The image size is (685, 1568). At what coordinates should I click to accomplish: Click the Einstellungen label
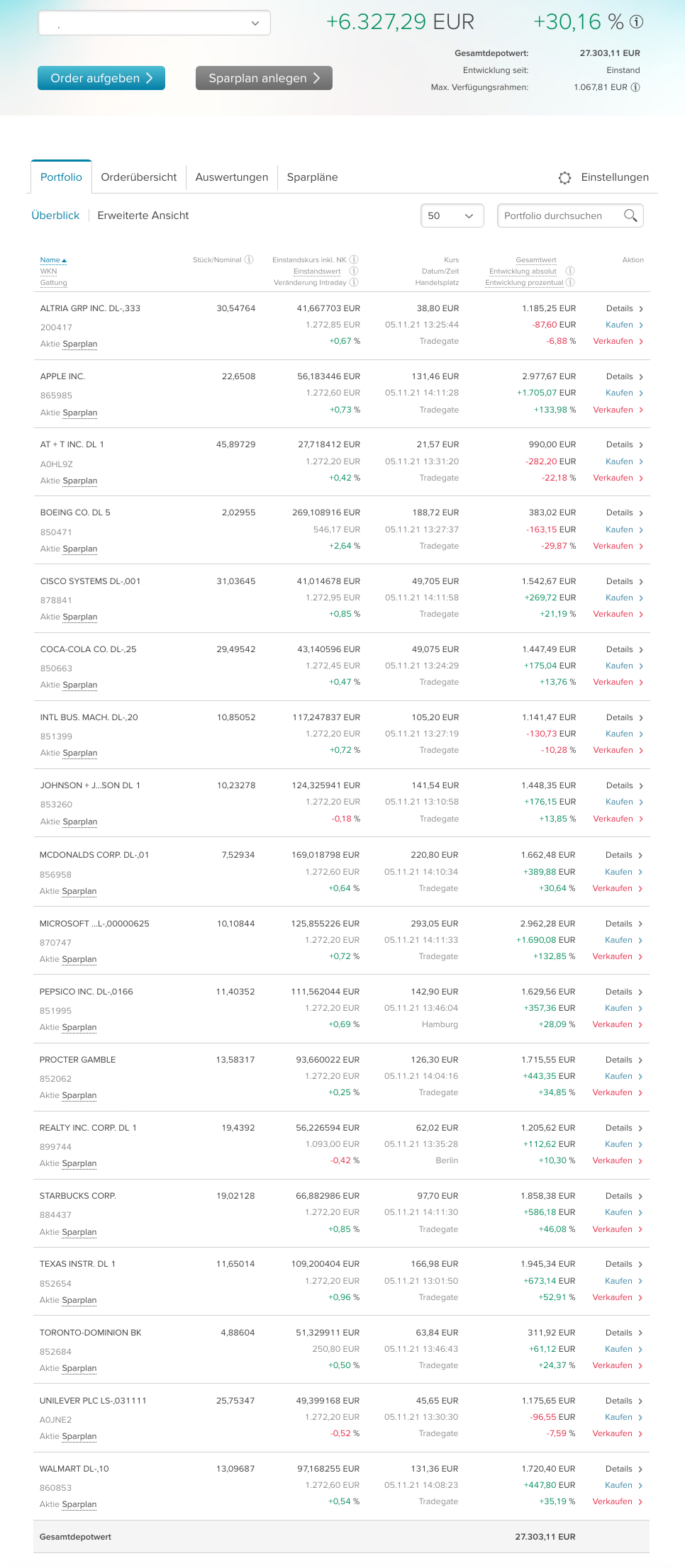click(x=615, y=177)
